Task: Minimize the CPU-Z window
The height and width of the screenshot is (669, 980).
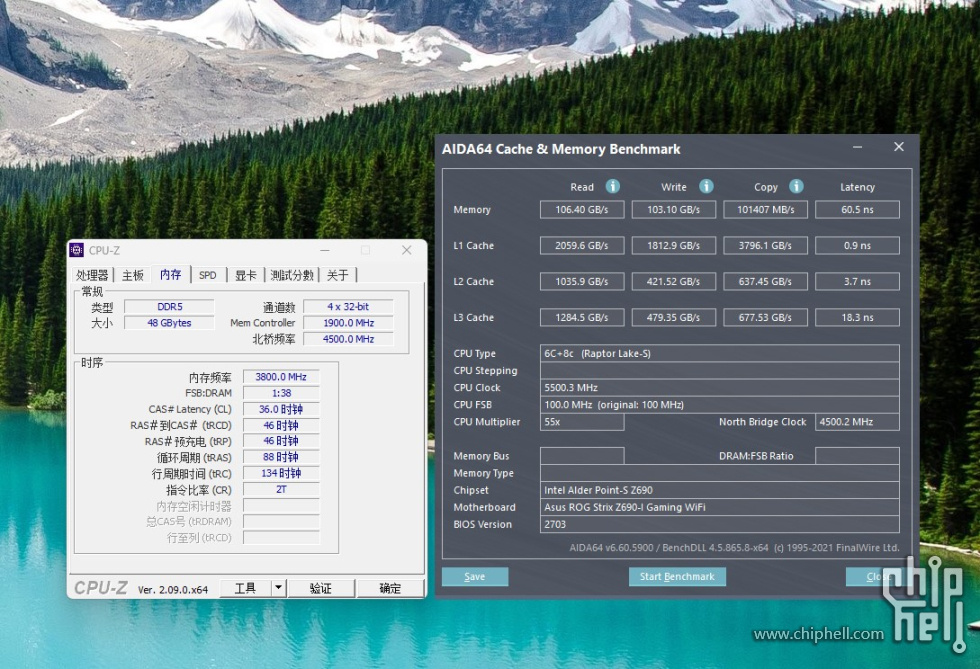Action: 325,250
